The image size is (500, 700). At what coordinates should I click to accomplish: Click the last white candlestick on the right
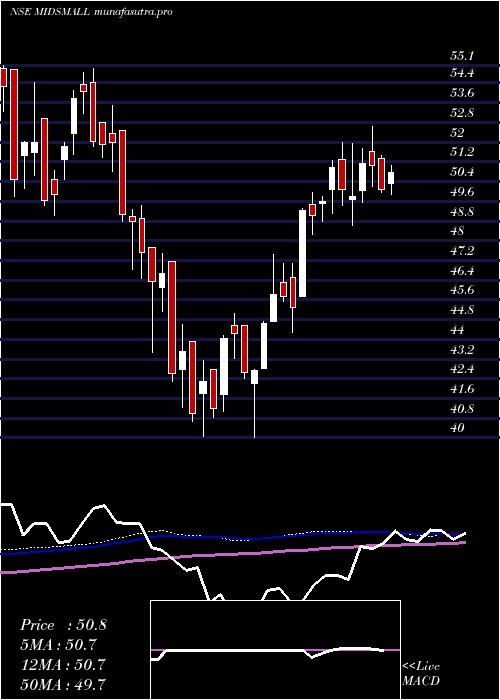click(x=391, y=178)
